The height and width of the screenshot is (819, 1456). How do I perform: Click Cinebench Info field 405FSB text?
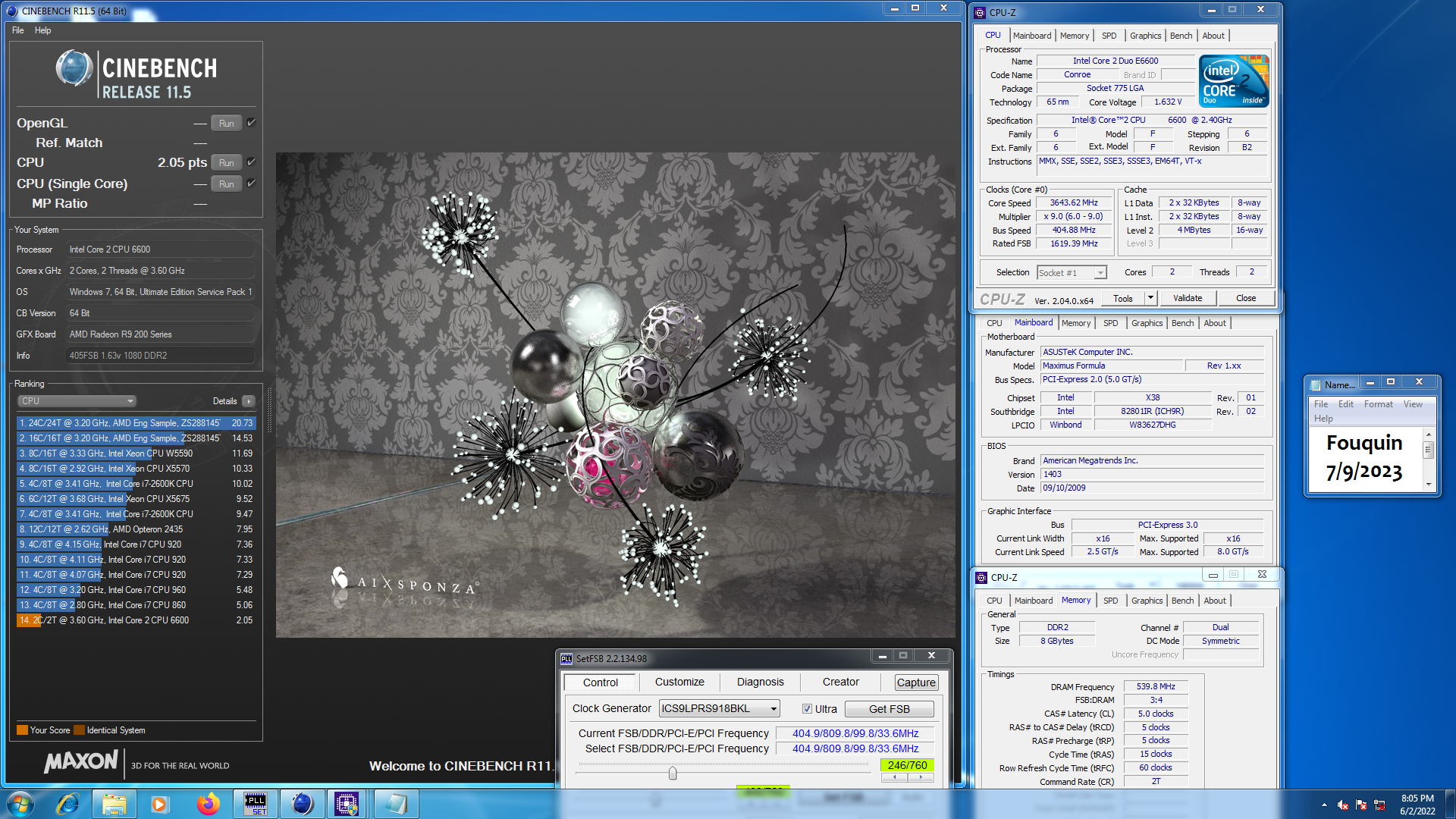[x=161, y=356]
